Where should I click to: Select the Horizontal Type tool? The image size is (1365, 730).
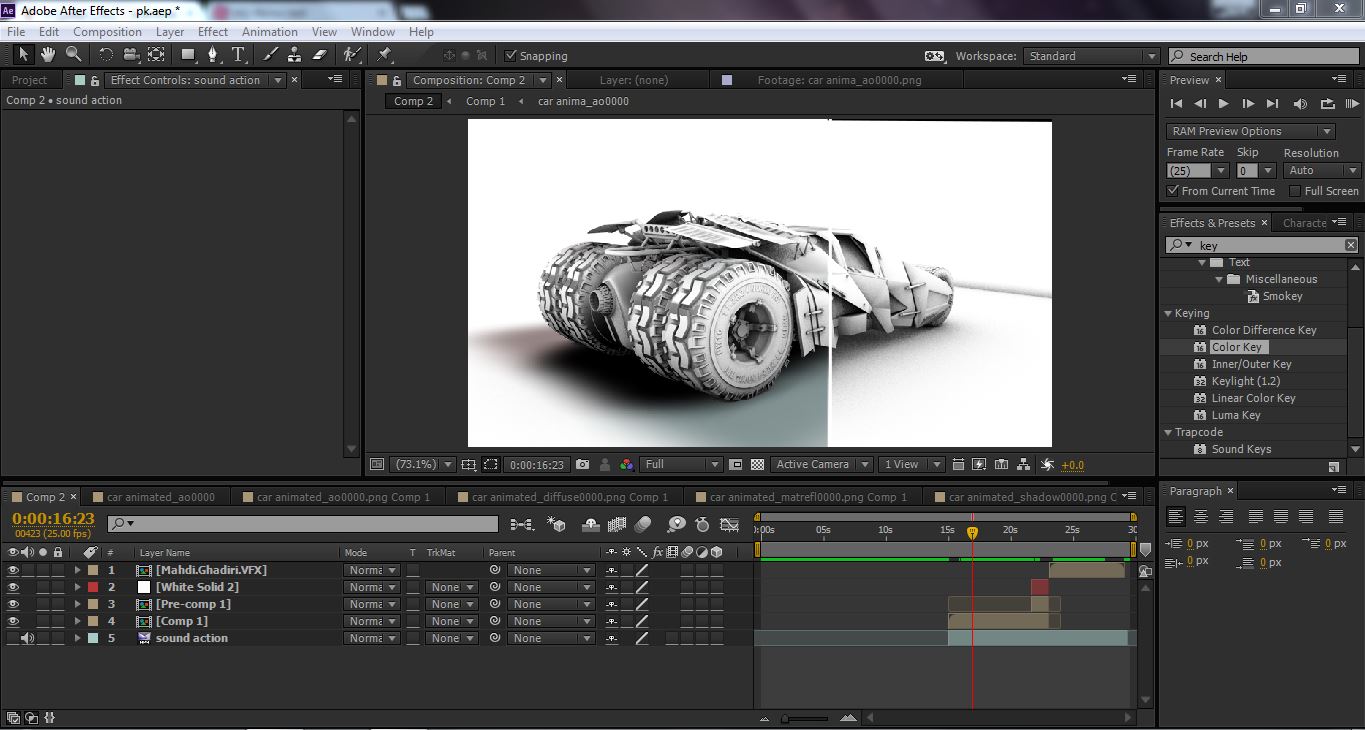point(238,54)
